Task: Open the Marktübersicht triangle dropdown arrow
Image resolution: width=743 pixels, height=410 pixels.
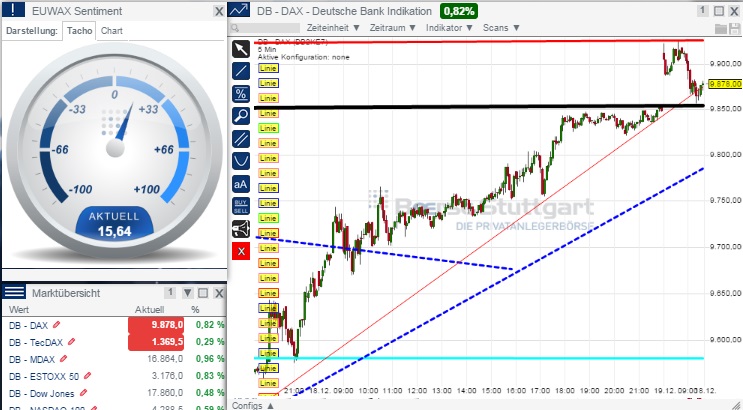Action: [x=188, y=293]
